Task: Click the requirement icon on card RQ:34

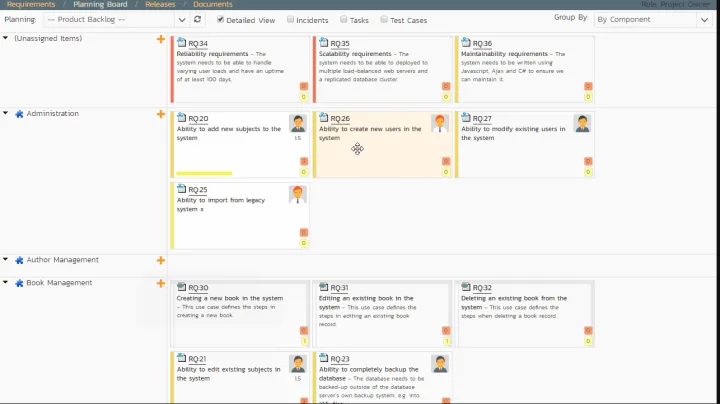Action: tap(181, 44)
